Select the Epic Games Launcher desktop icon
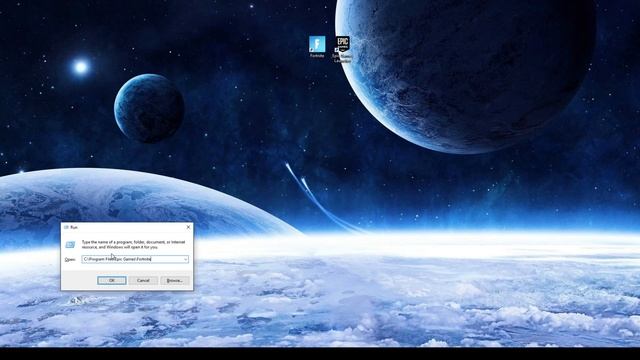Image resolution: width=640 pixels, height=360 pixels. tap(342, 49)
